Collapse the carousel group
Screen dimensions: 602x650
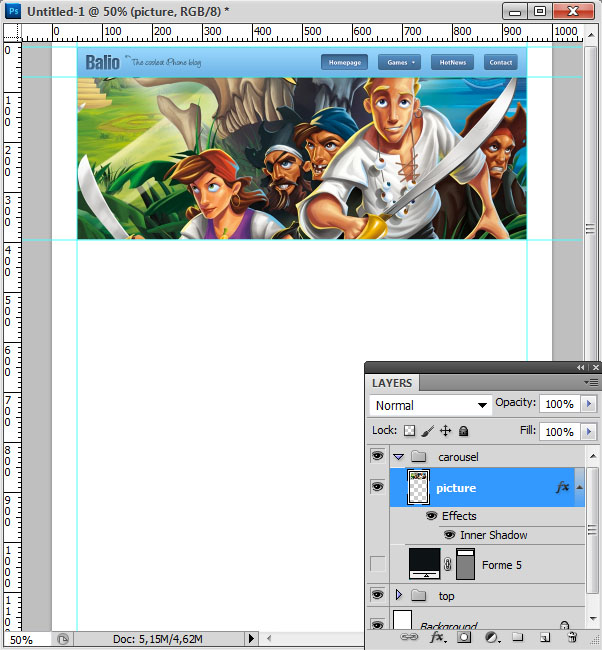coord(398,457)
